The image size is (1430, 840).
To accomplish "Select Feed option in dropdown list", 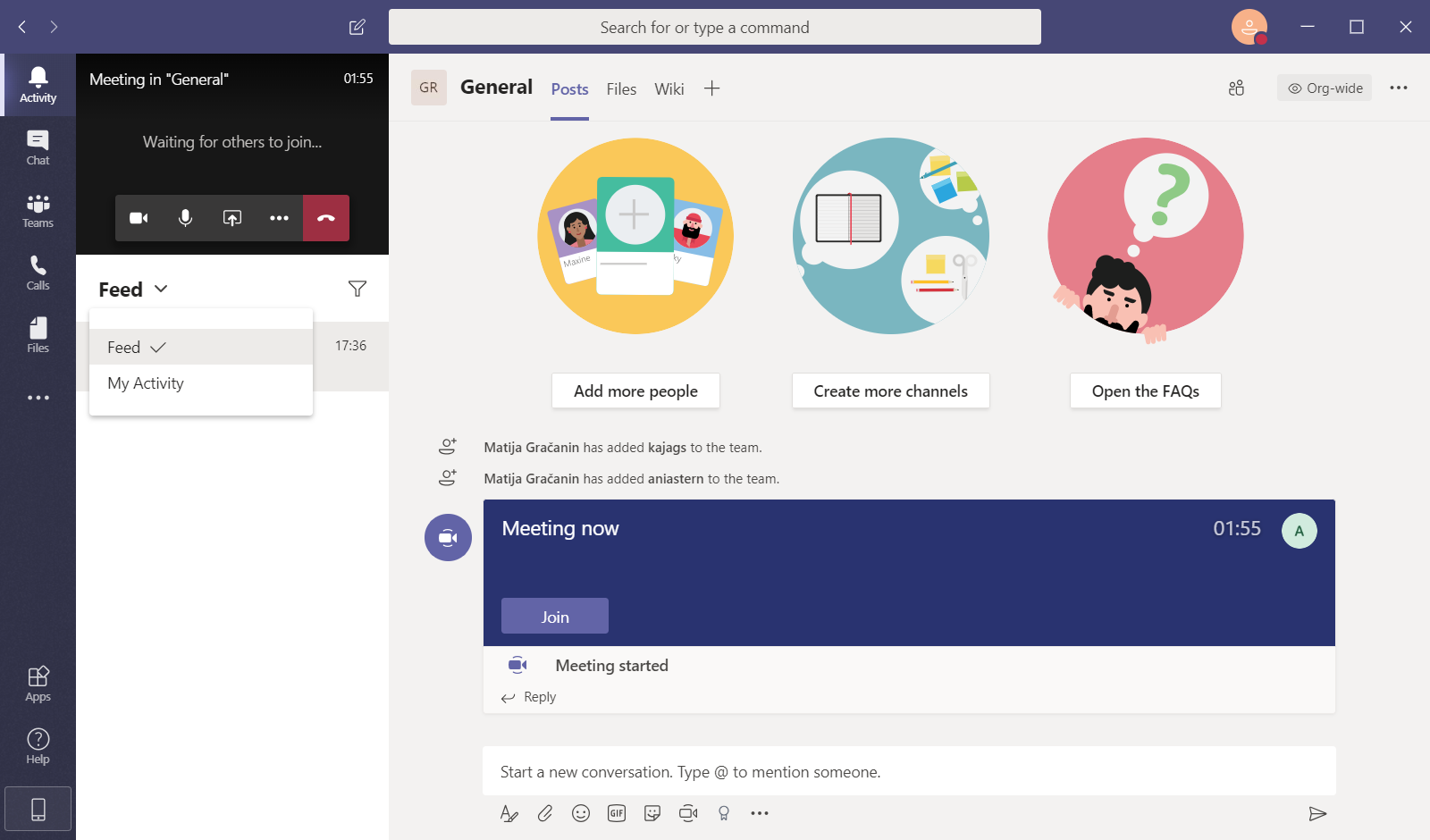I will [201, 347].
